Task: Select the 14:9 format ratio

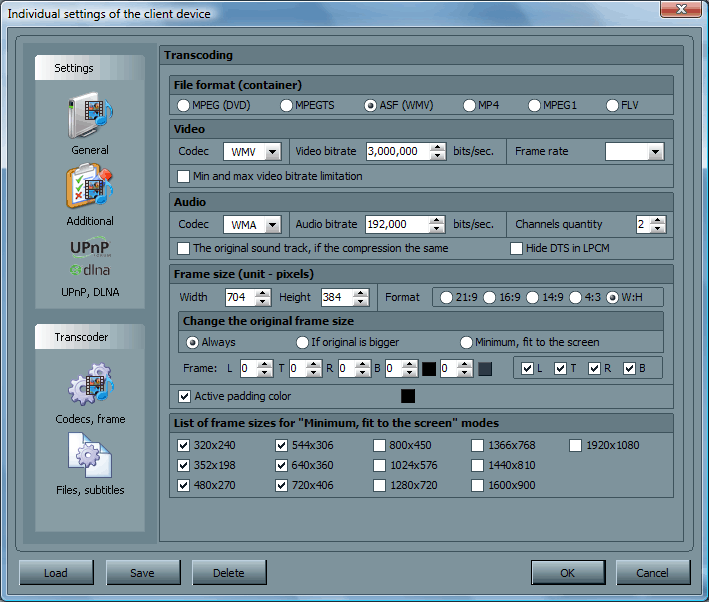Action: tap(533, 298)
